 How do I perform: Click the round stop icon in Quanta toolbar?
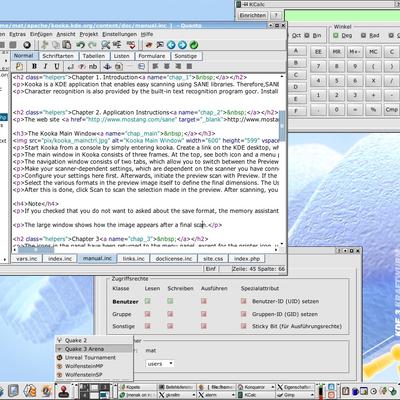coord(27,45)
